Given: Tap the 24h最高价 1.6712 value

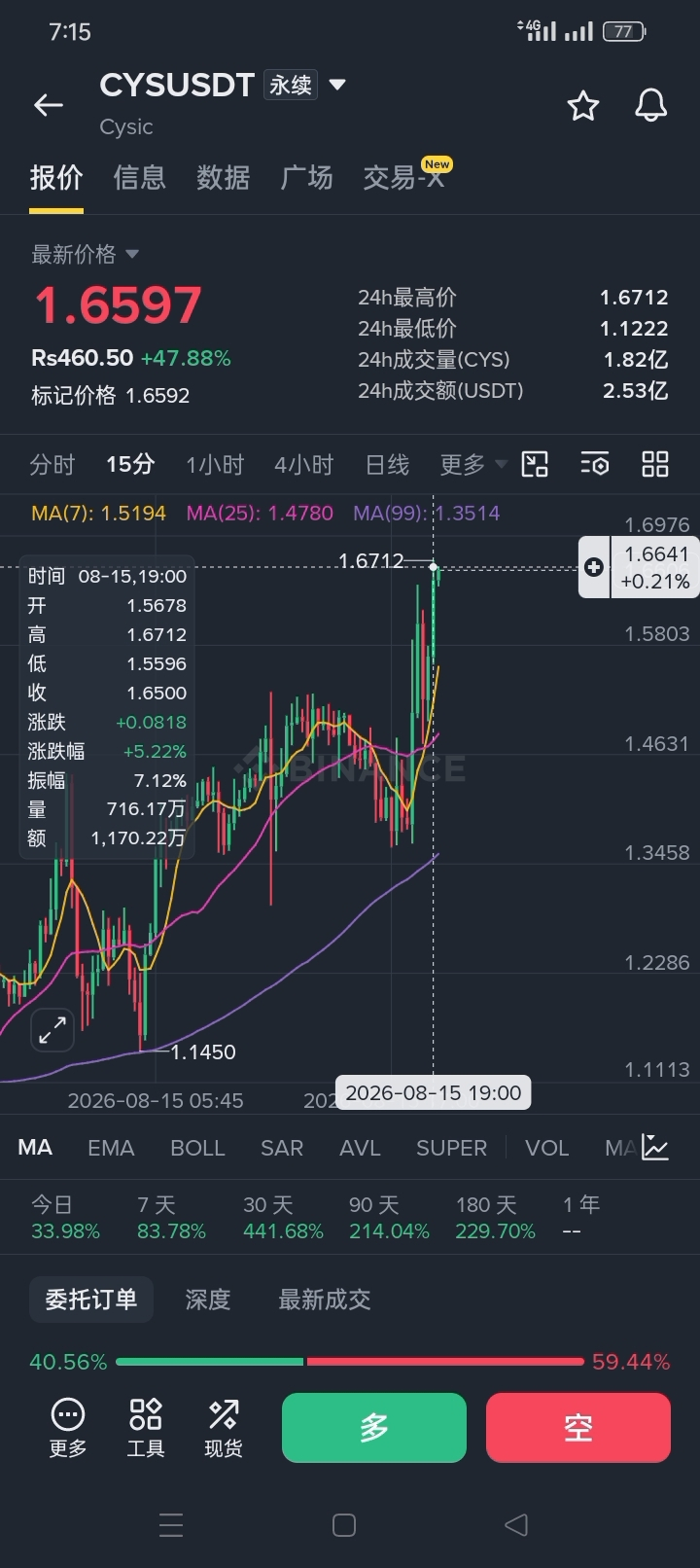Looking at the screenshot, I should pos(633,298).
